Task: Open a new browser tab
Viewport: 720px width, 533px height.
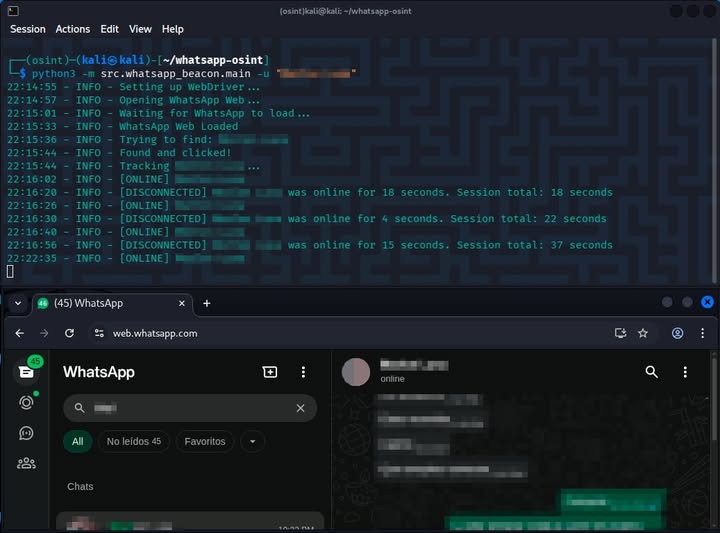Action: tap(207, 303)
